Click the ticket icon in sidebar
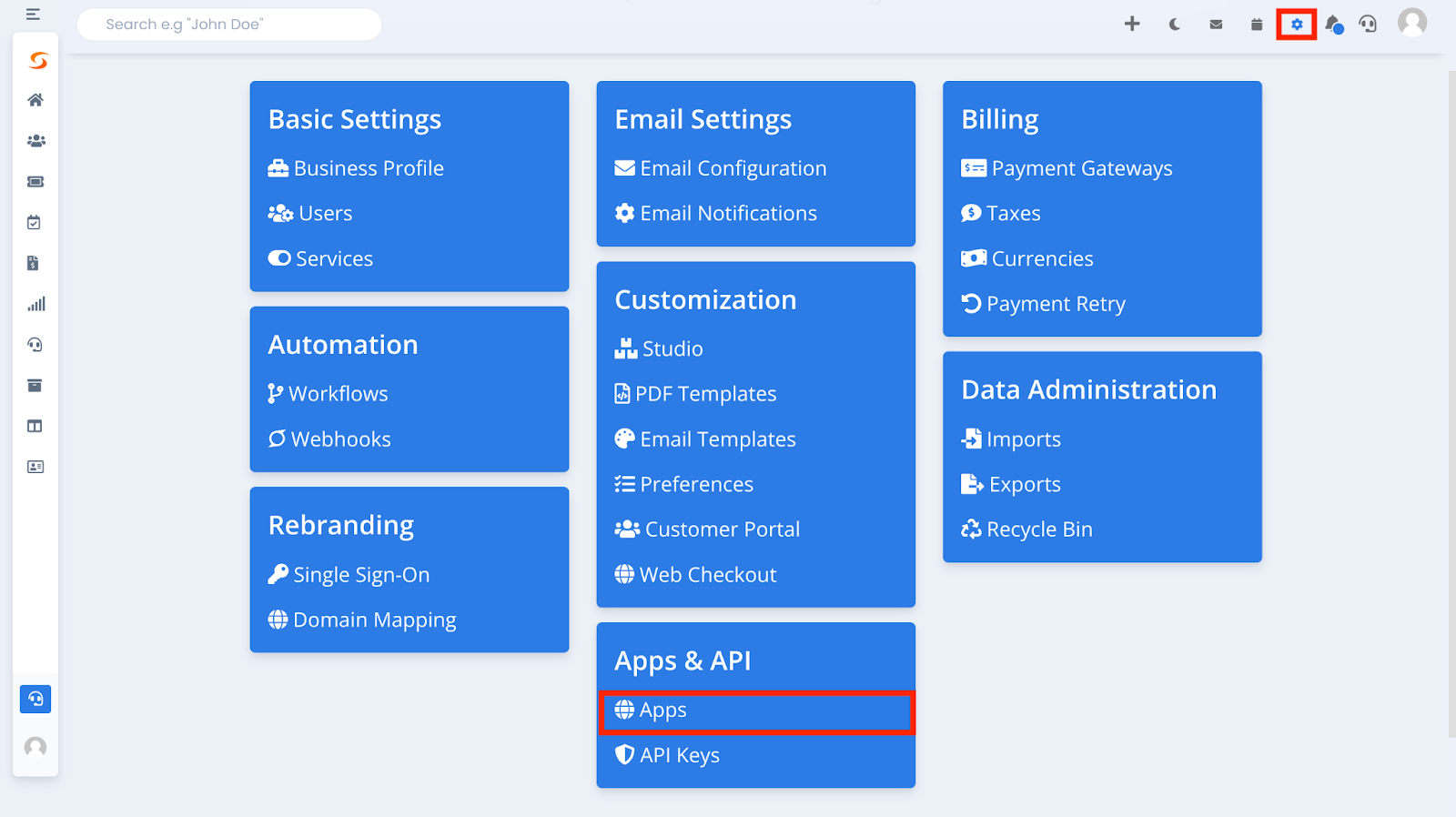 click(x=35, y=182)
